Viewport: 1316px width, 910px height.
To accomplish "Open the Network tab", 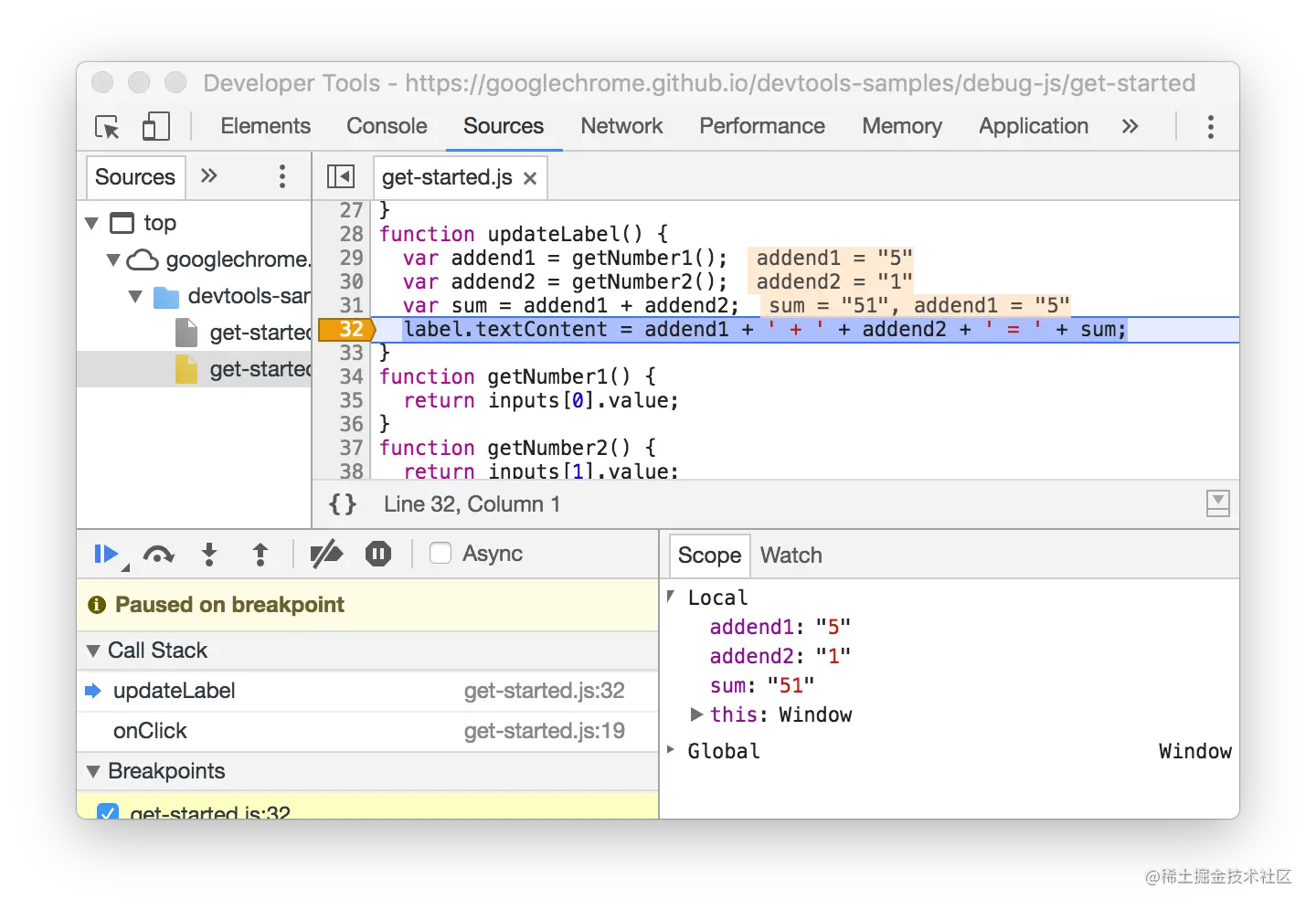I will coord(621,126).
